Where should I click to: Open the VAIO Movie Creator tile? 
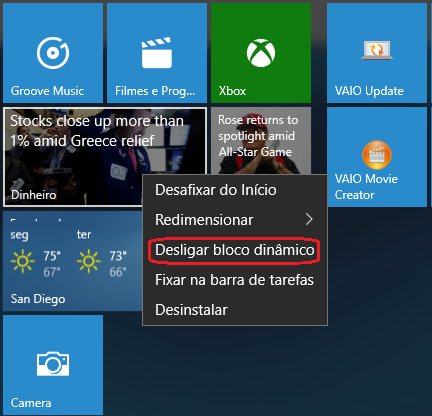pyautogui.click(x=377, y=157)
